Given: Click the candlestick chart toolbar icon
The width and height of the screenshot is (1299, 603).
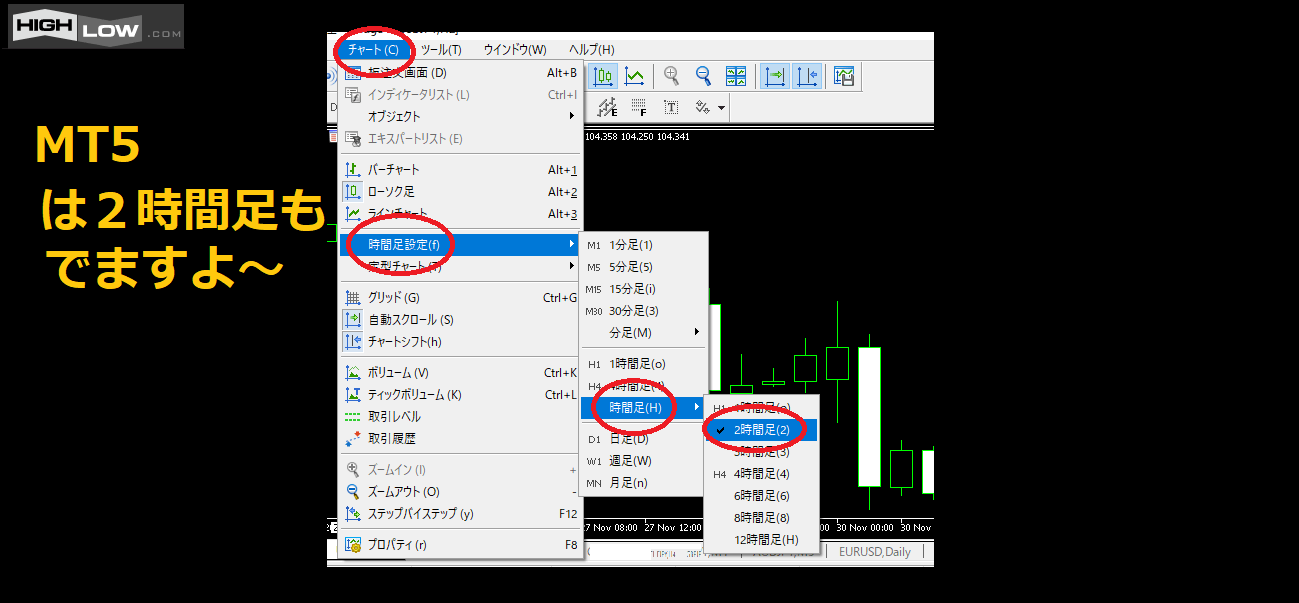Looking at the screenshot, I should (603, 77).
